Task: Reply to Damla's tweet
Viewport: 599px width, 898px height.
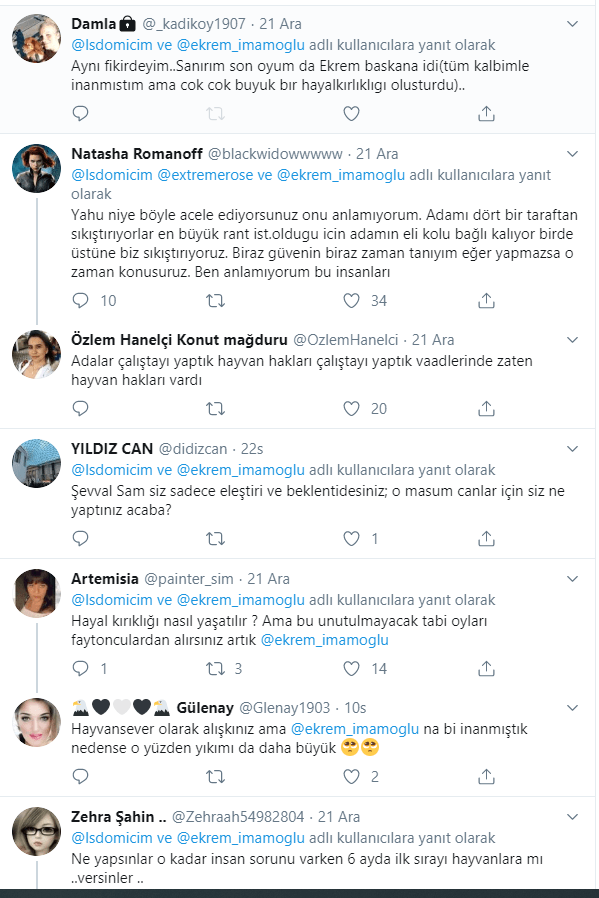Action: [x=80, y=114]
